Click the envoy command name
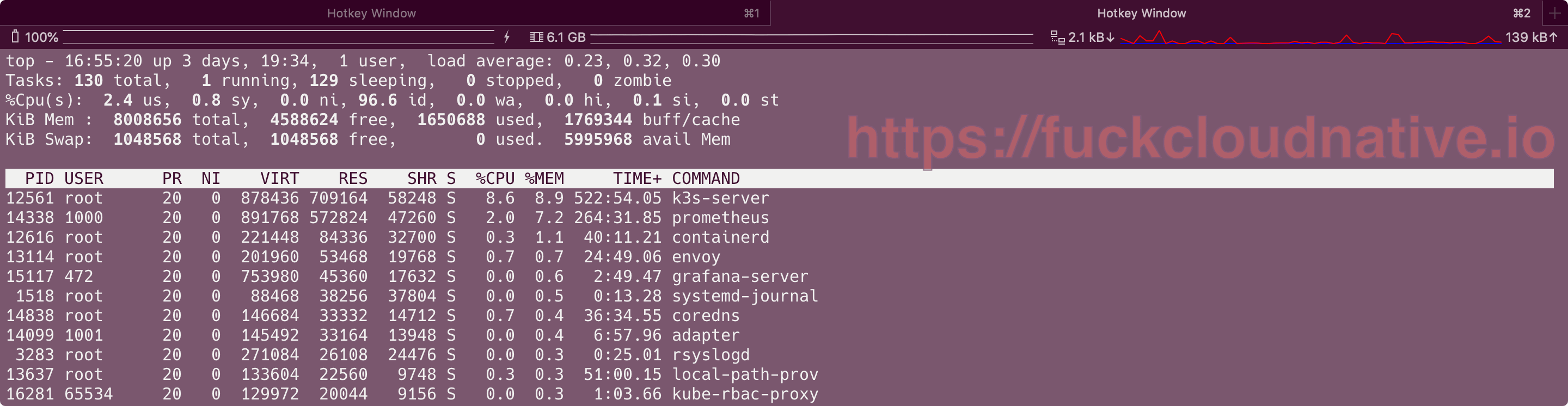 (x=696, y=257)
